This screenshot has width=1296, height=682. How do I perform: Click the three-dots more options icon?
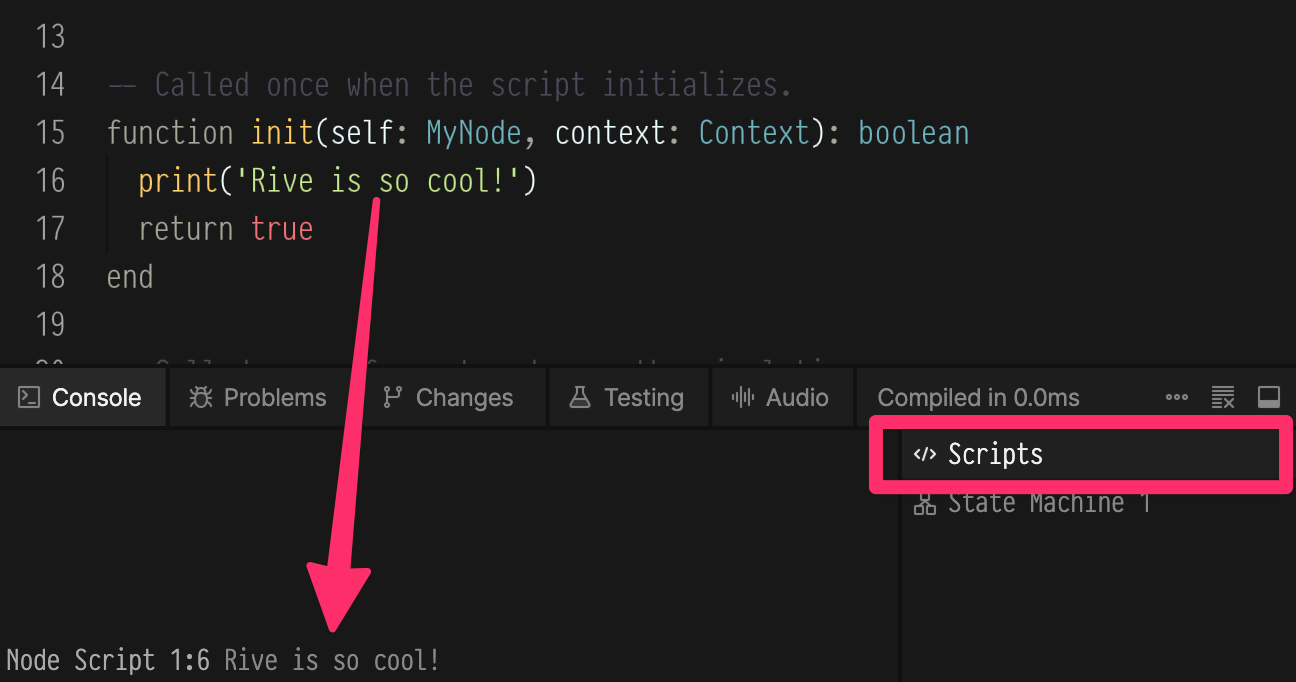[x=1177, y=398]
